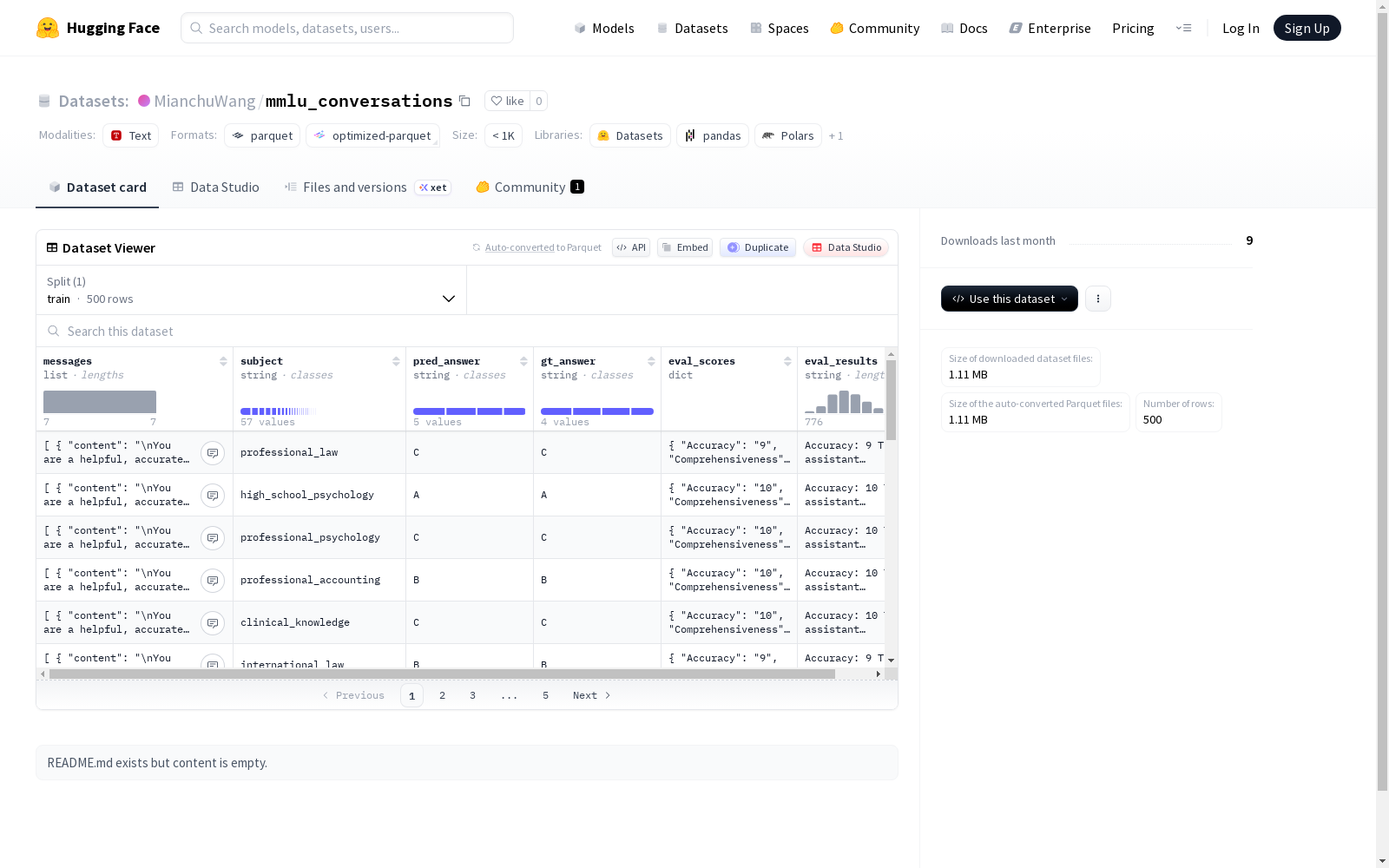The height and width of the screenshot is (868, 1389).
Task: Go to Datasets in top navigation
Action: [692, 28]
